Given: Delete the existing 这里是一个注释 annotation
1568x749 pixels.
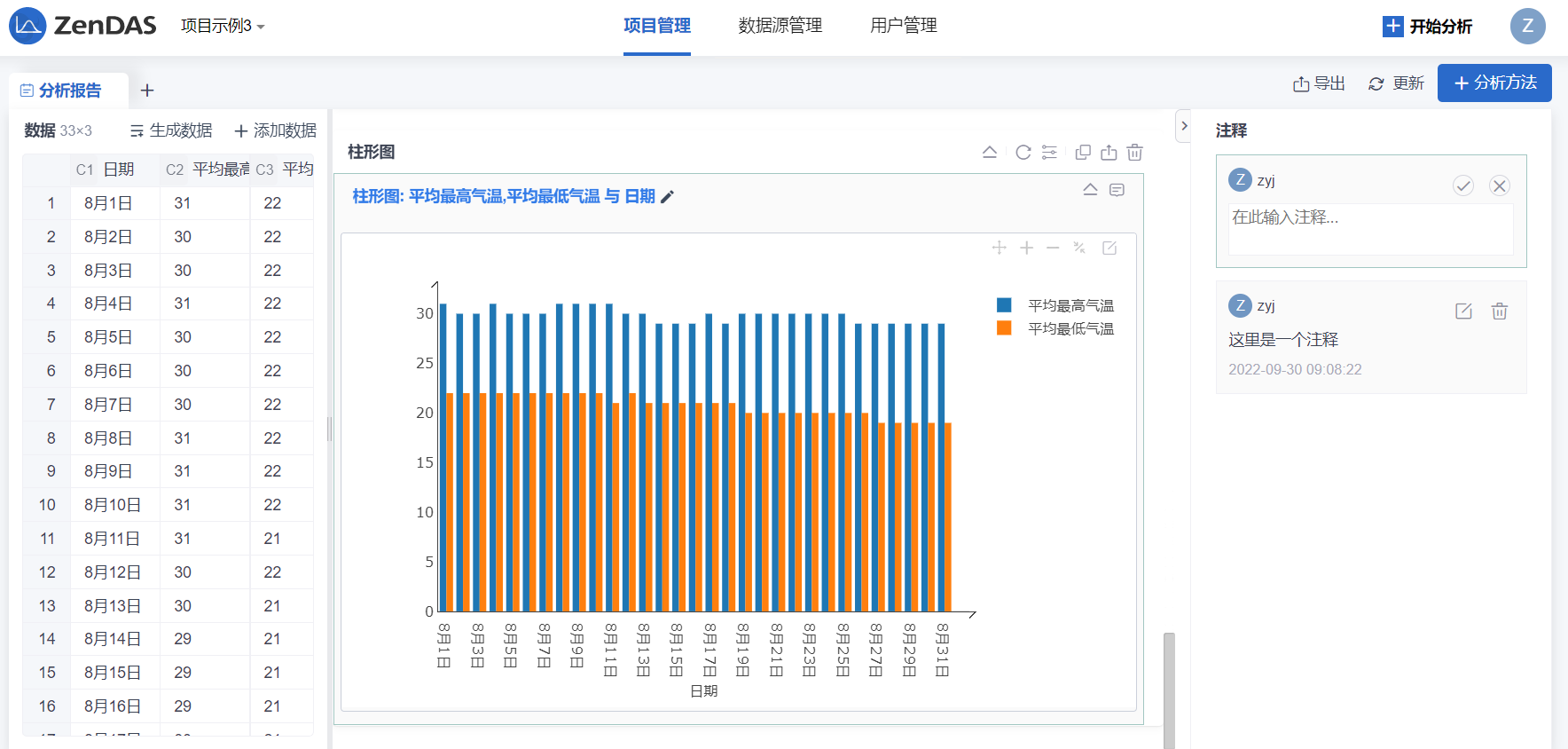Looking at the screenshot, I should tap(1499, 311).
